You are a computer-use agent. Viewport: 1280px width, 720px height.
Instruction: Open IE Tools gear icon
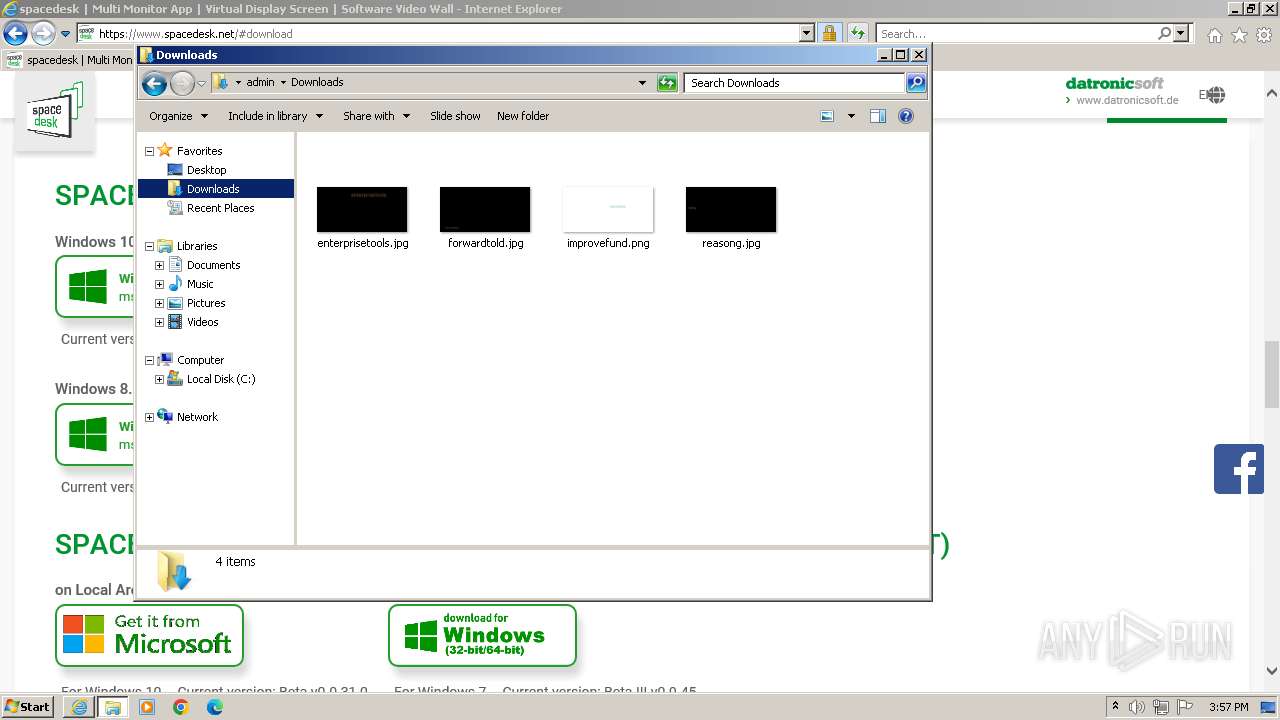pos(1264,35)
